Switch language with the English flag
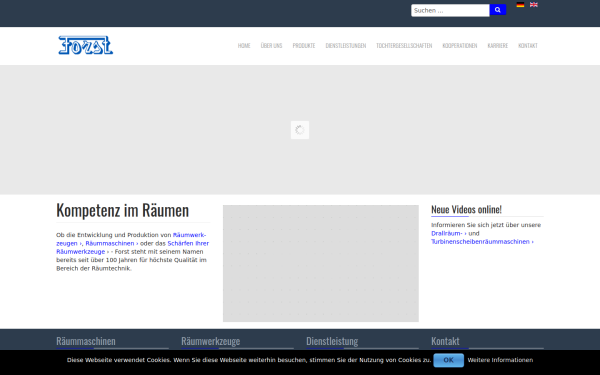Screen dimensions: 600x375 click(x=533, y=5)
